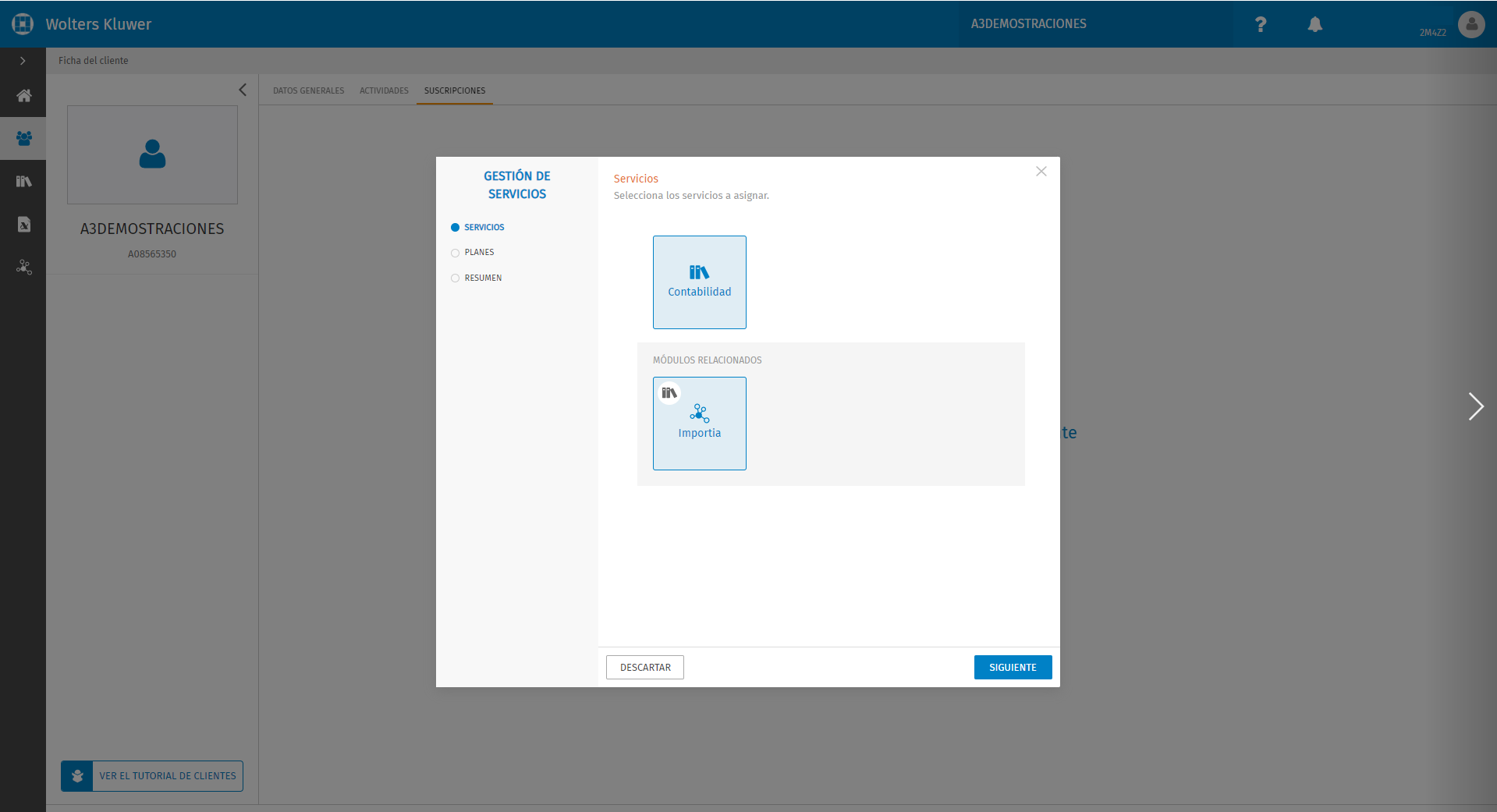Switch to the Actividades tab
Image resolution: width=1497 pixels, height=812 pixels.
click(x=384, y=90)
